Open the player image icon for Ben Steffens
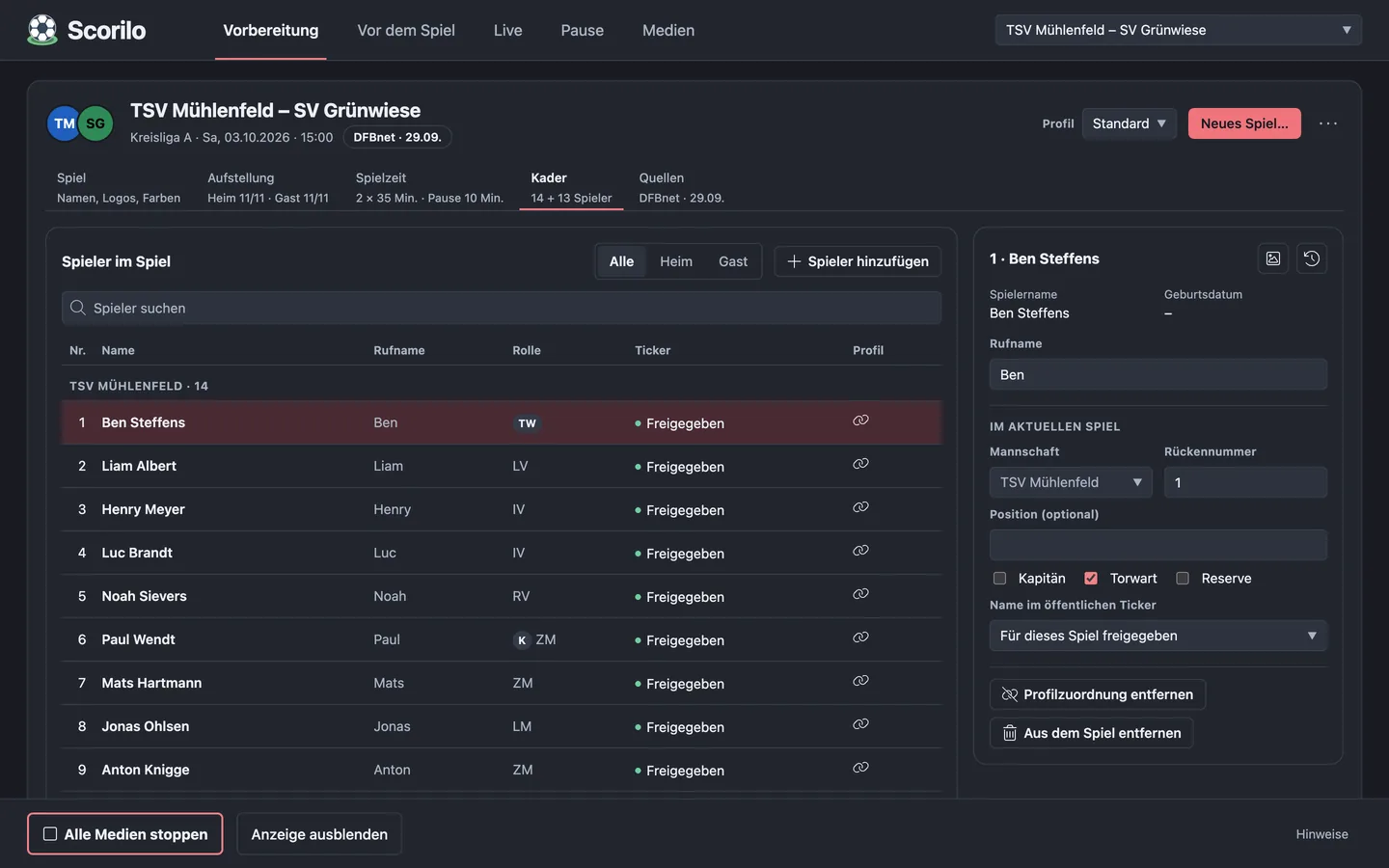 1273,258
